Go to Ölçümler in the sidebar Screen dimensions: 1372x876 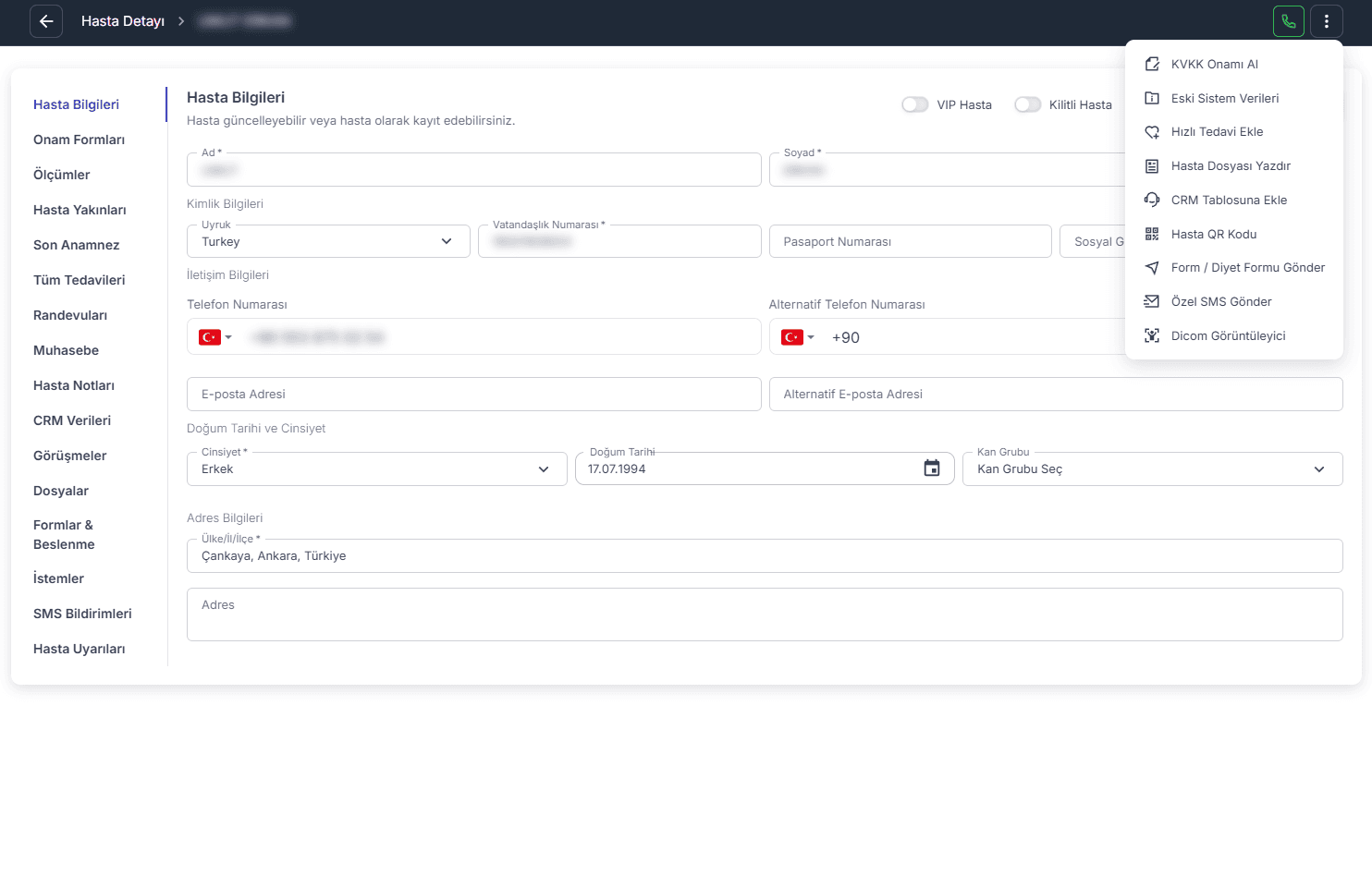(x=62, y=175)
